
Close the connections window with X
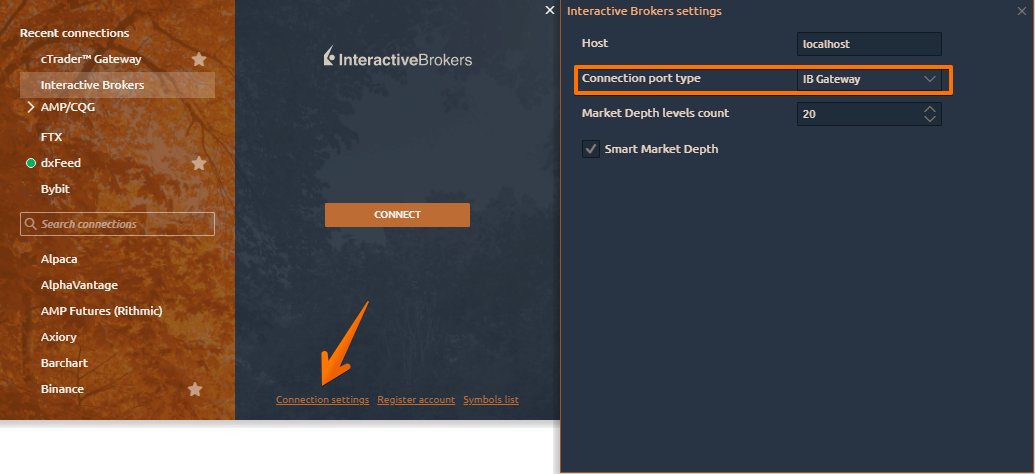click(x=549, y=10)
